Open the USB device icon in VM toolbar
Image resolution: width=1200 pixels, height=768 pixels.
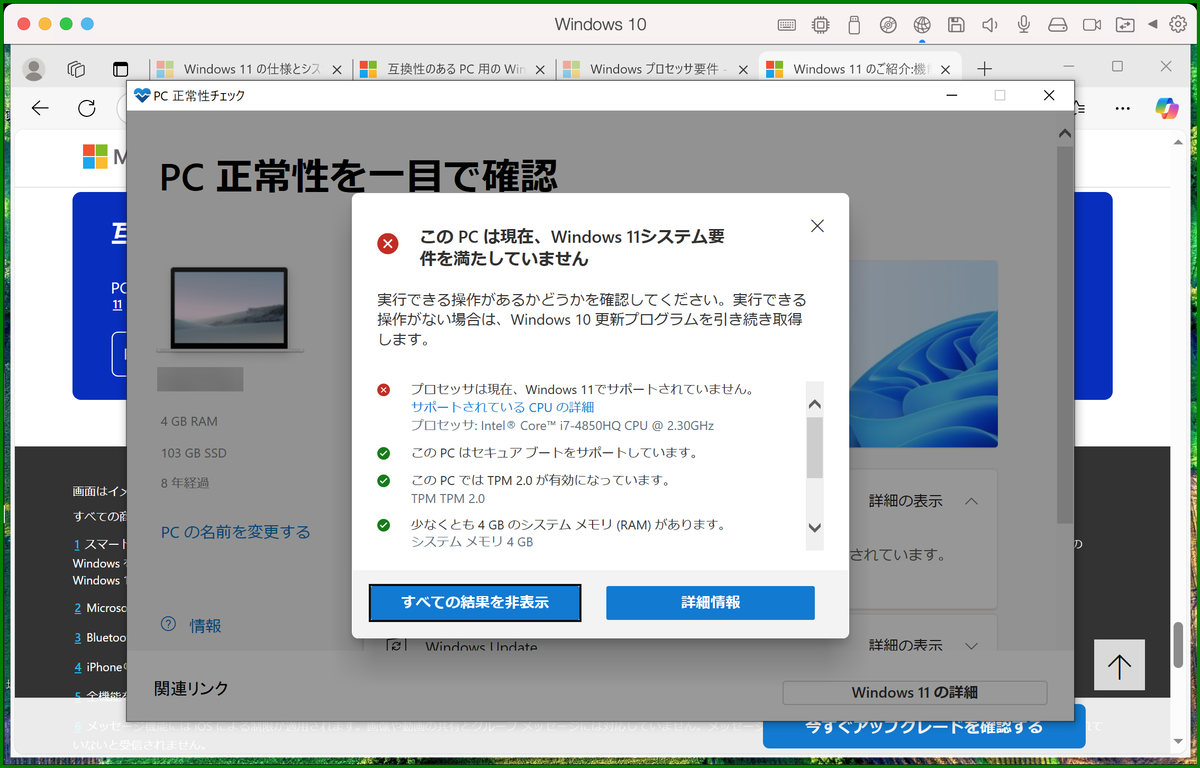pos(853,24)
